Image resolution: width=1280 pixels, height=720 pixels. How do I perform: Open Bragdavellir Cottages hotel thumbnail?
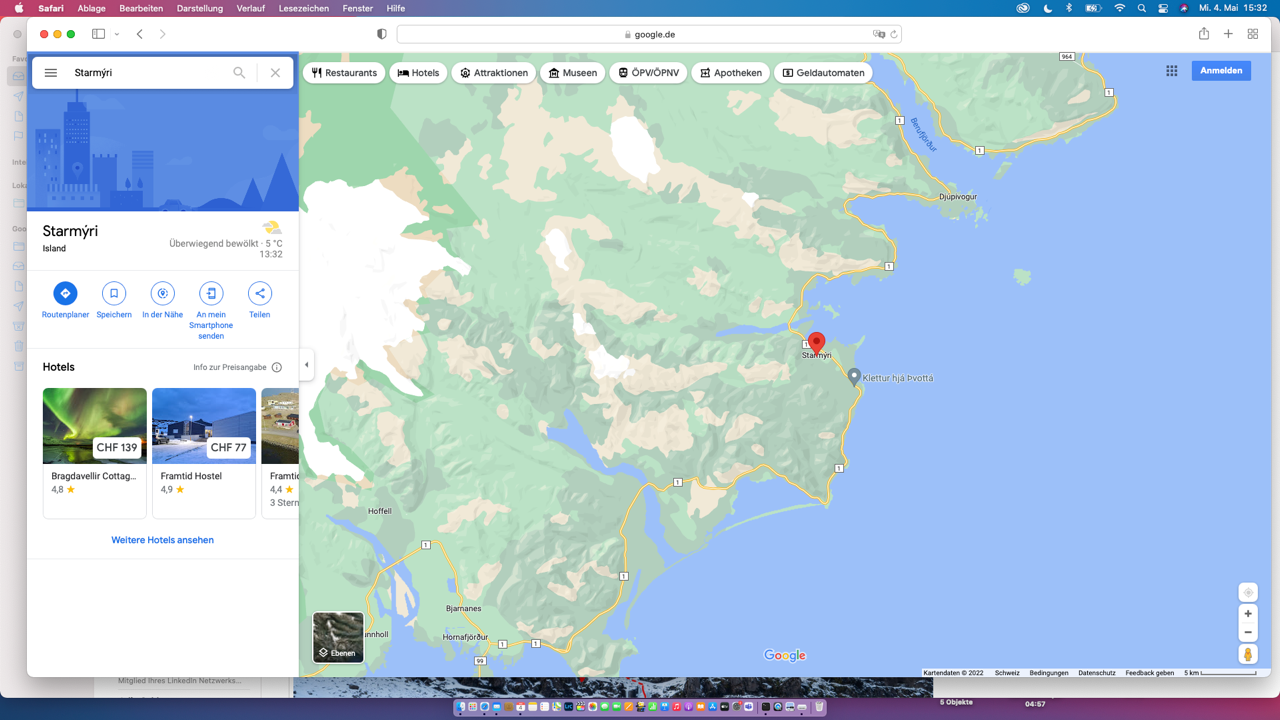95,426
